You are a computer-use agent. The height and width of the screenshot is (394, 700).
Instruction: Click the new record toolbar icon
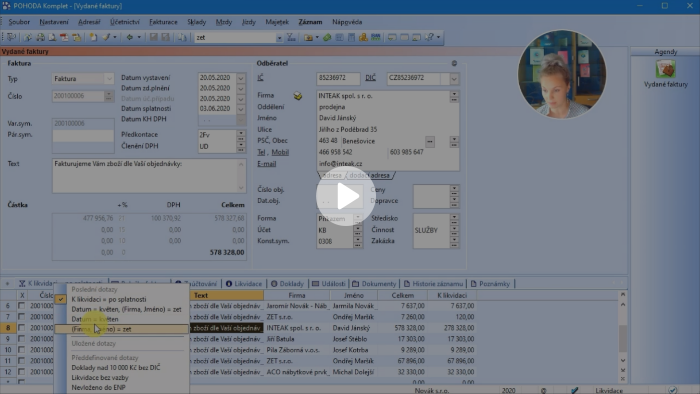tap(93, 37)
